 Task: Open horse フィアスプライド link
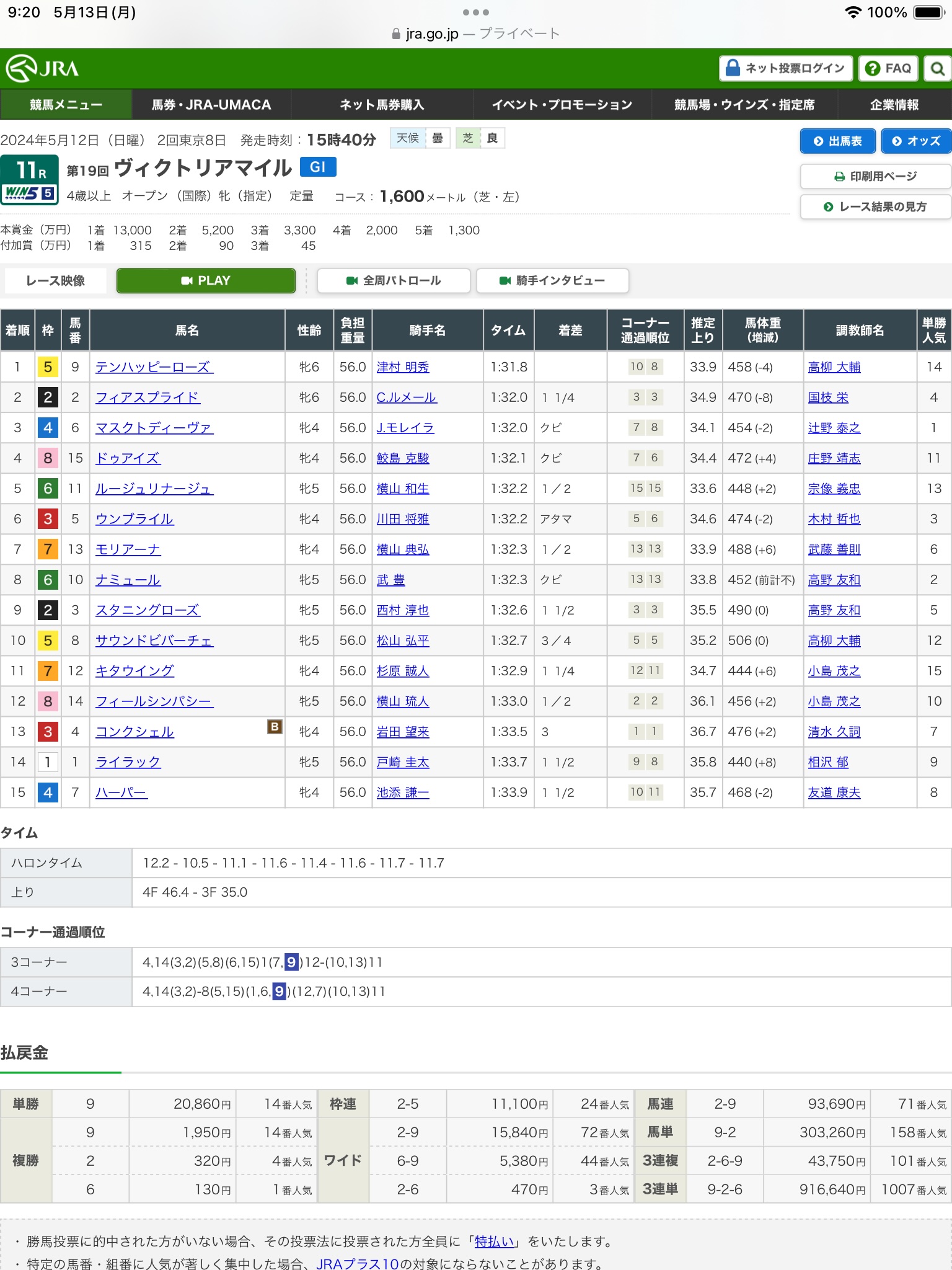(x=148, y=397)
